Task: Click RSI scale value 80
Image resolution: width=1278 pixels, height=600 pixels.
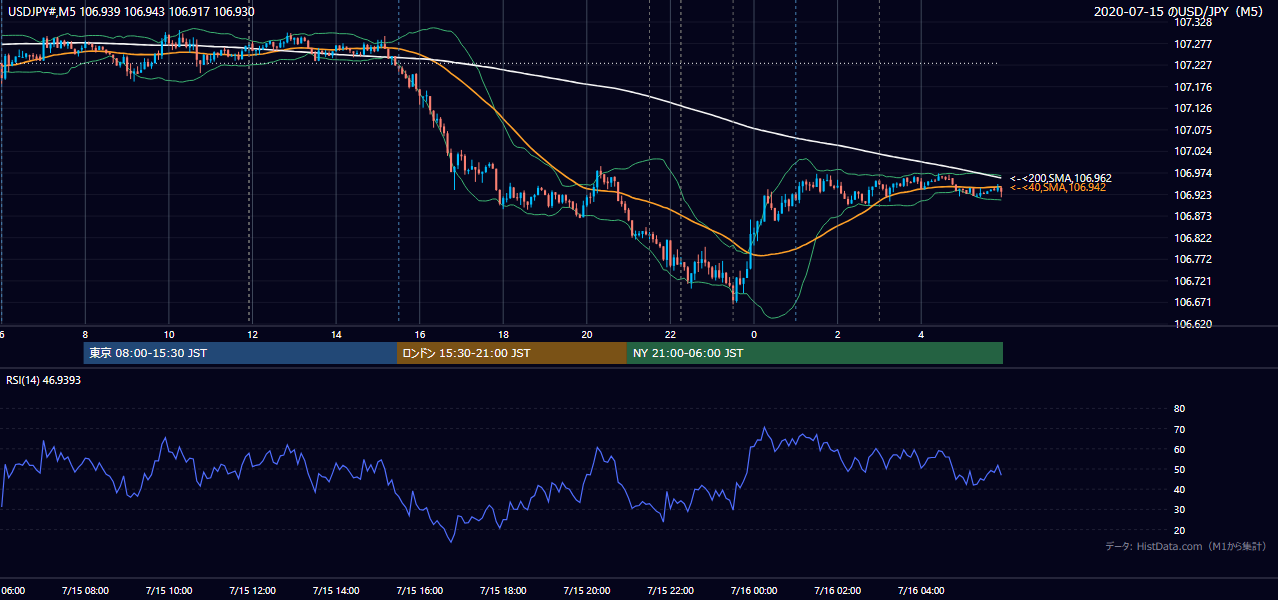Action: [1179, 409]
